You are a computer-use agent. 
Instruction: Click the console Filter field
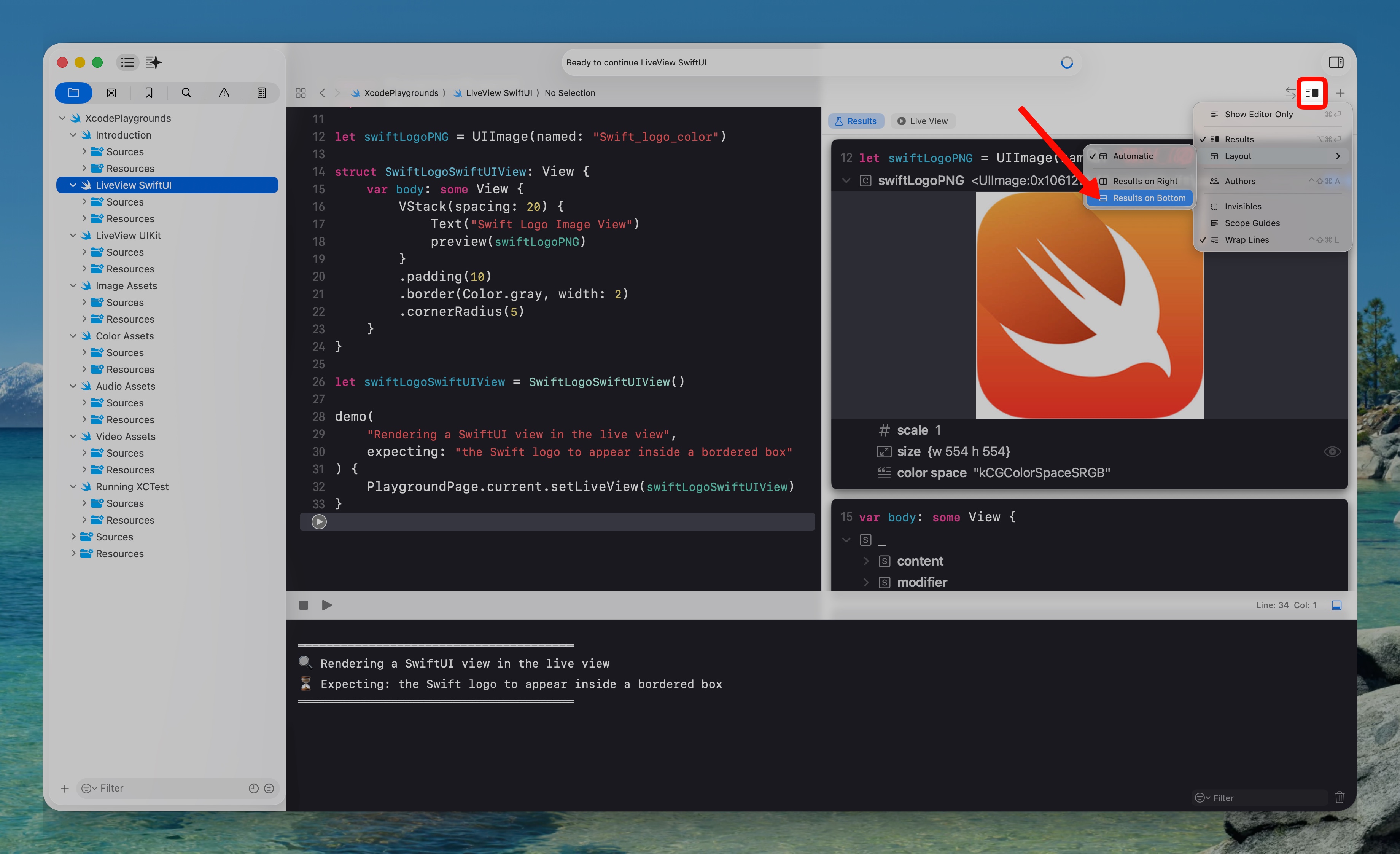click(1259, 798)
